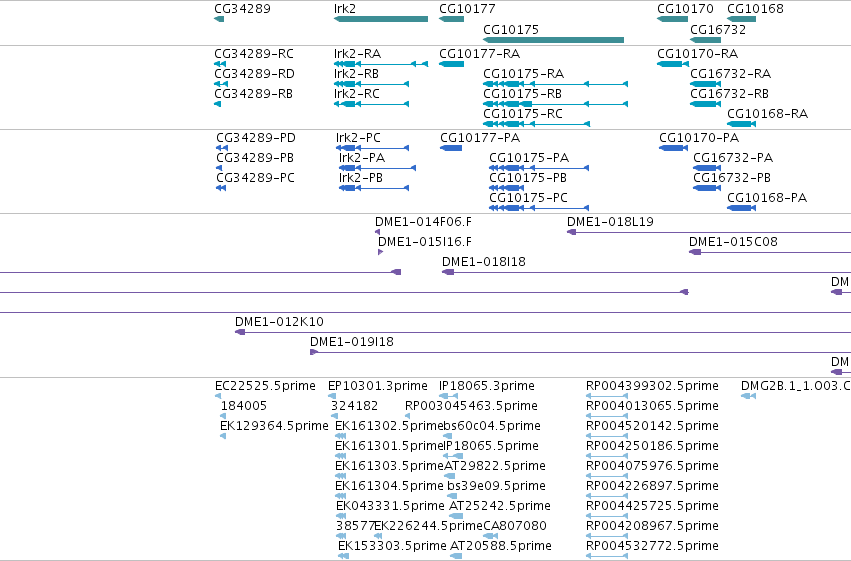The image size is (851, 561).
Task: Select EST EK129364.5prime
Action: tap(274, 426)
